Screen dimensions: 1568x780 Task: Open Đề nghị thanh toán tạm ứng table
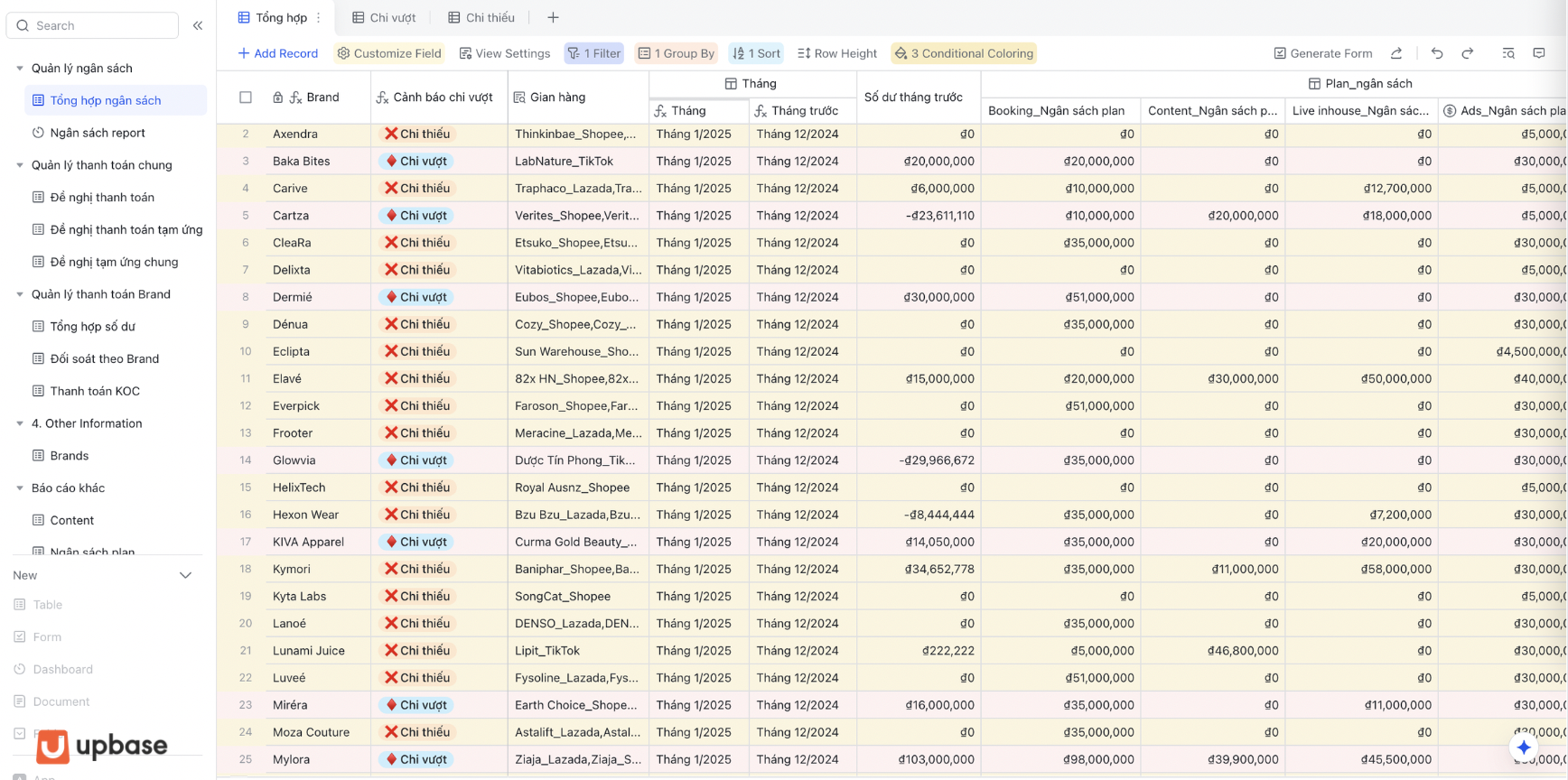pyautogui.click(x=117, y=229)
